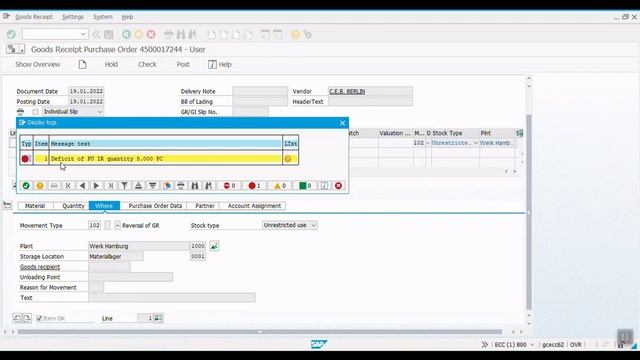Click the plant view icon beside 1000
The width and height of the screenshot is (640, 360).
point(214,246)
